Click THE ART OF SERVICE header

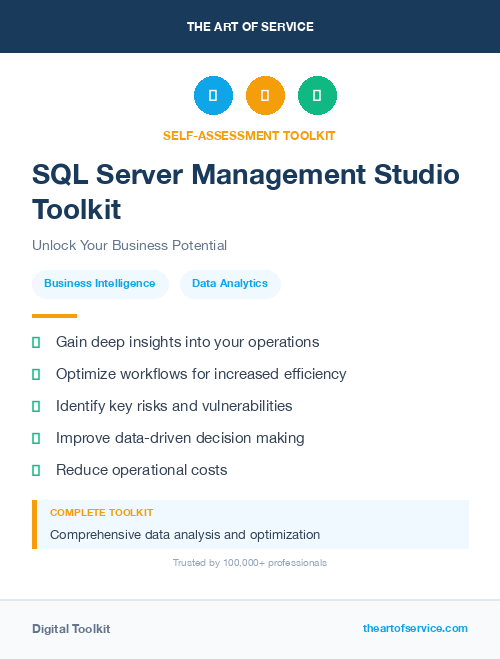click(250, 27)
